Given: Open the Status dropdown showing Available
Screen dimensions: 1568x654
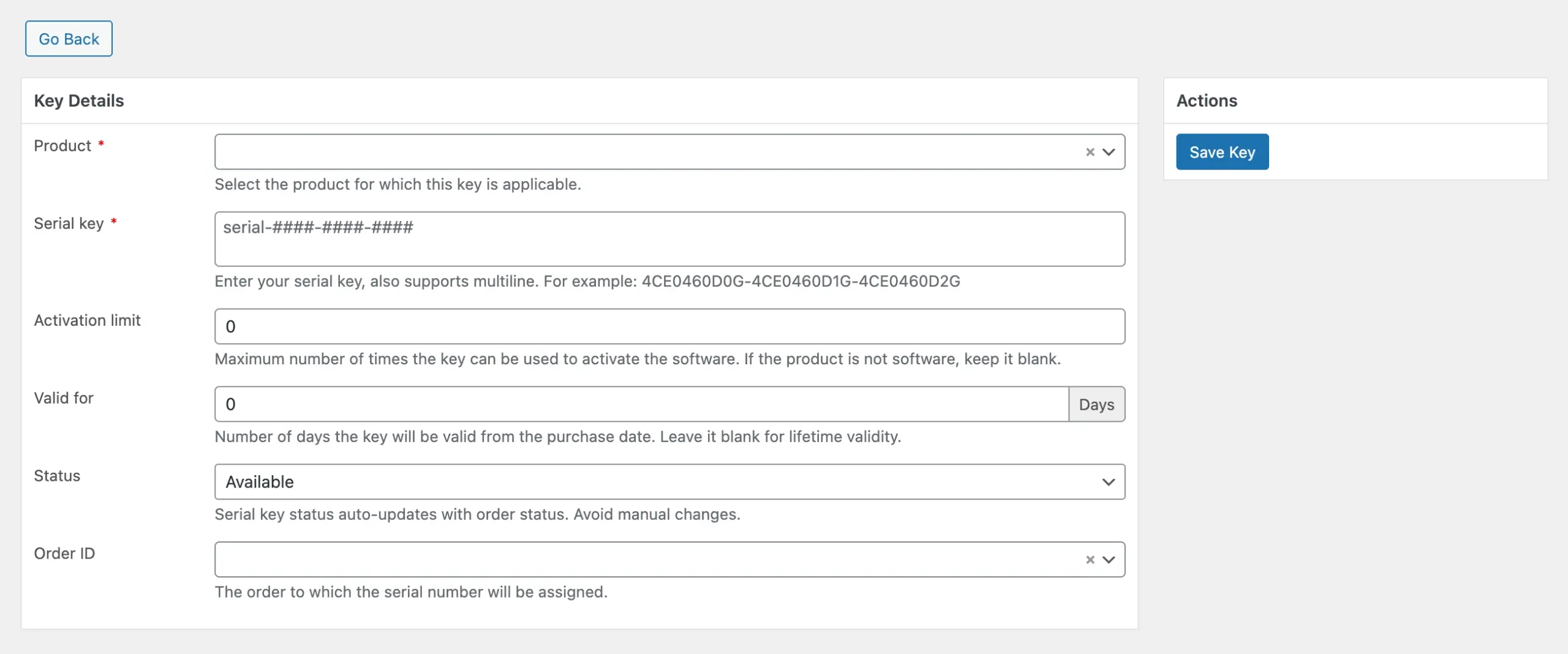Looking at the screenshot, I should (669, 482).
